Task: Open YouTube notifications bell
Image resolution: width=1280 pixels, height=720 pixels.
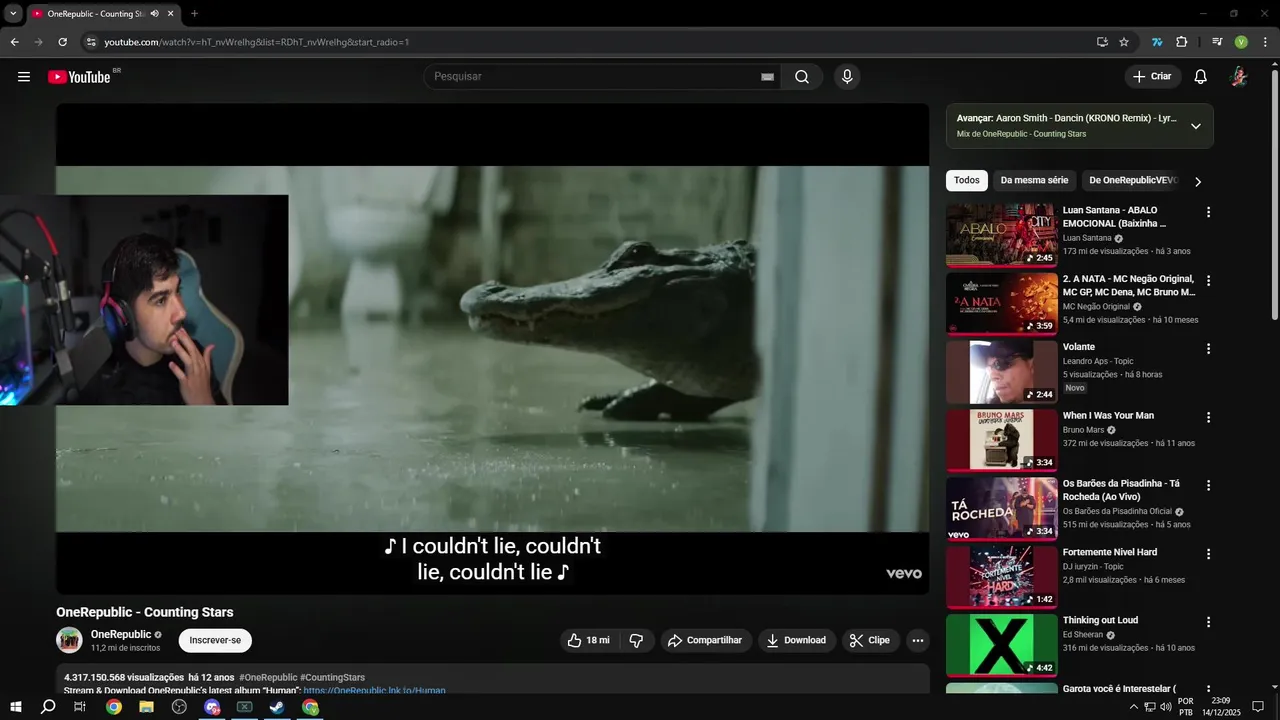Action: (x=1201, y=77)
